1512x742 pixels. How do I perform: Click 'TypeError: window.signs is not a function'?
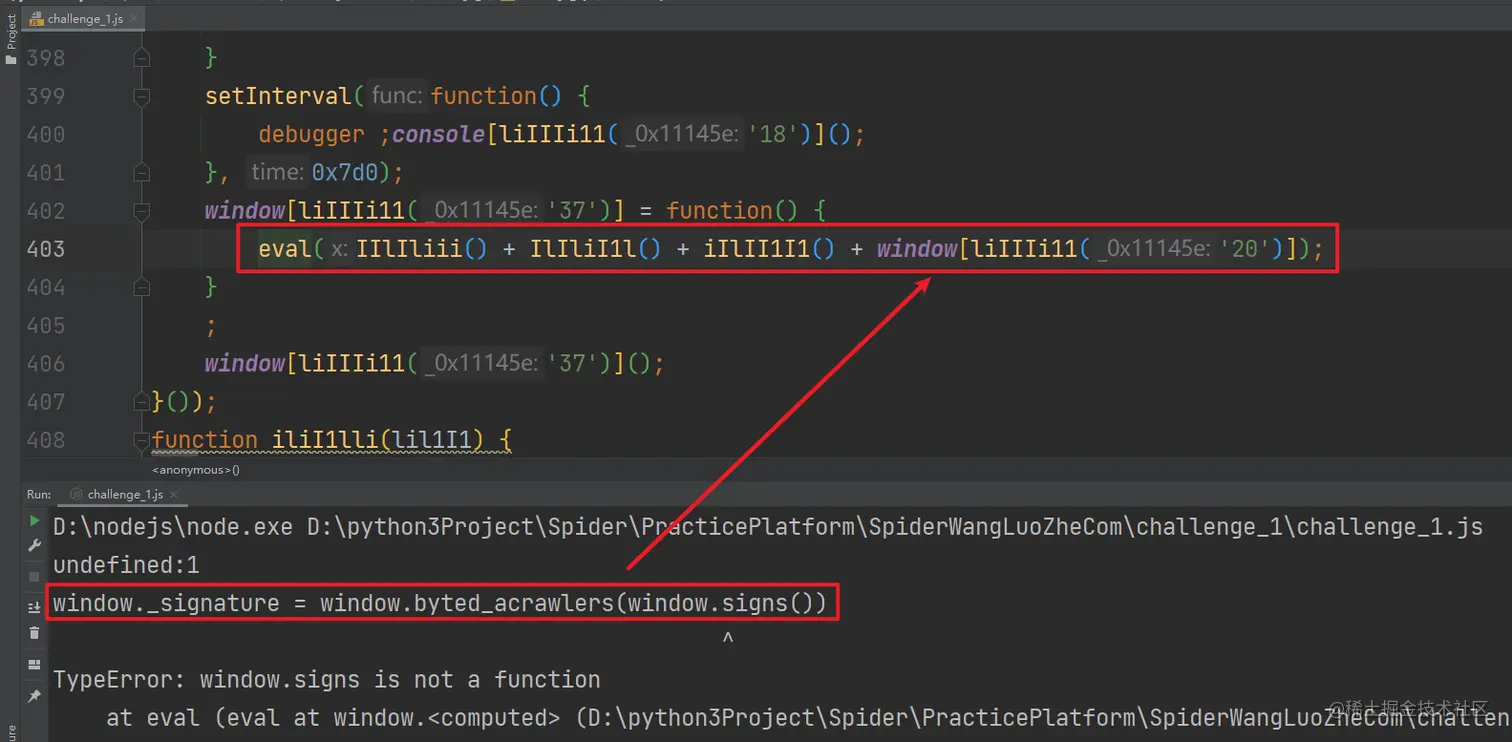tap(327, 679)
